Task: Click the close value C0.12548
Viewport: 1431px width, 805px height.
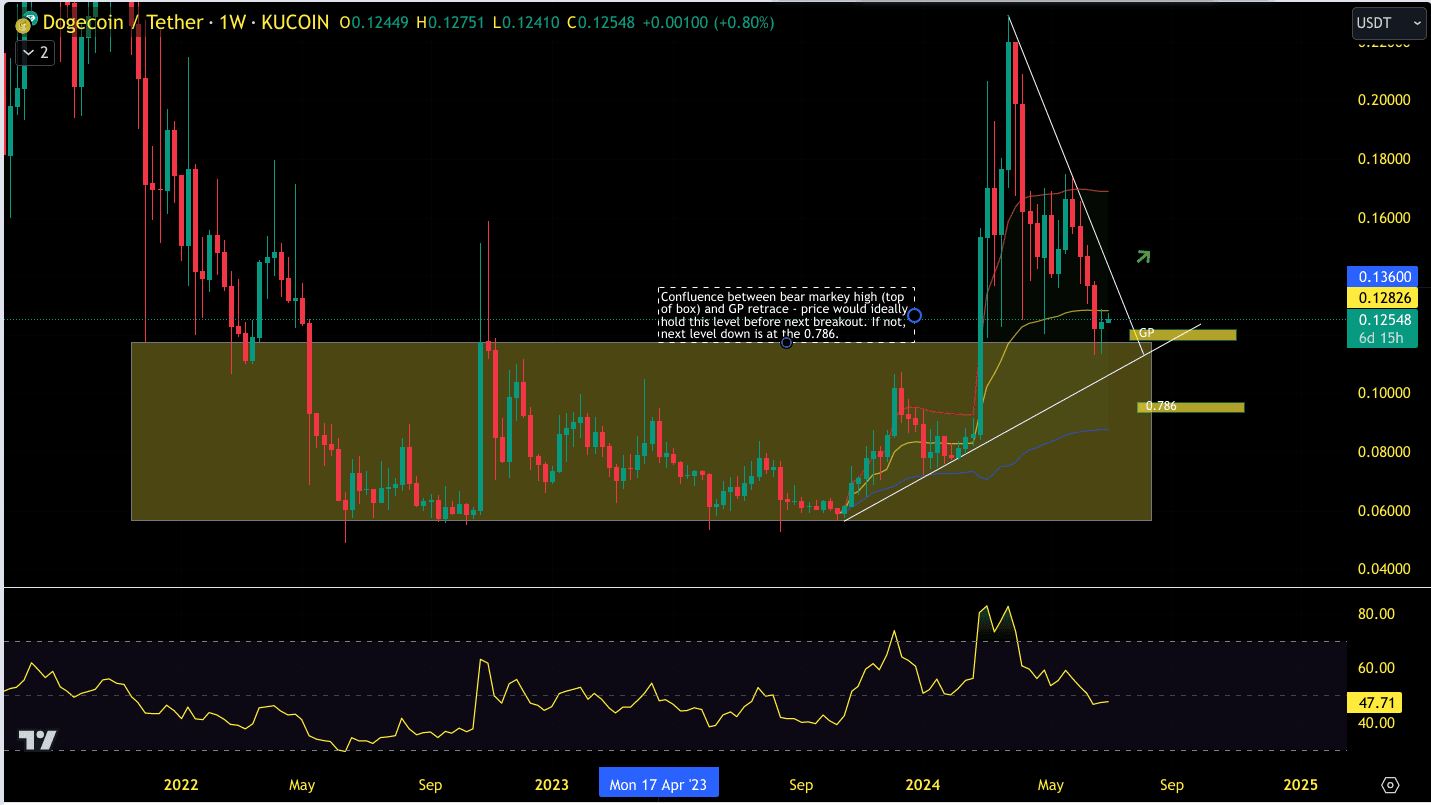Action: pyautogui.click(x=603, y=22)
